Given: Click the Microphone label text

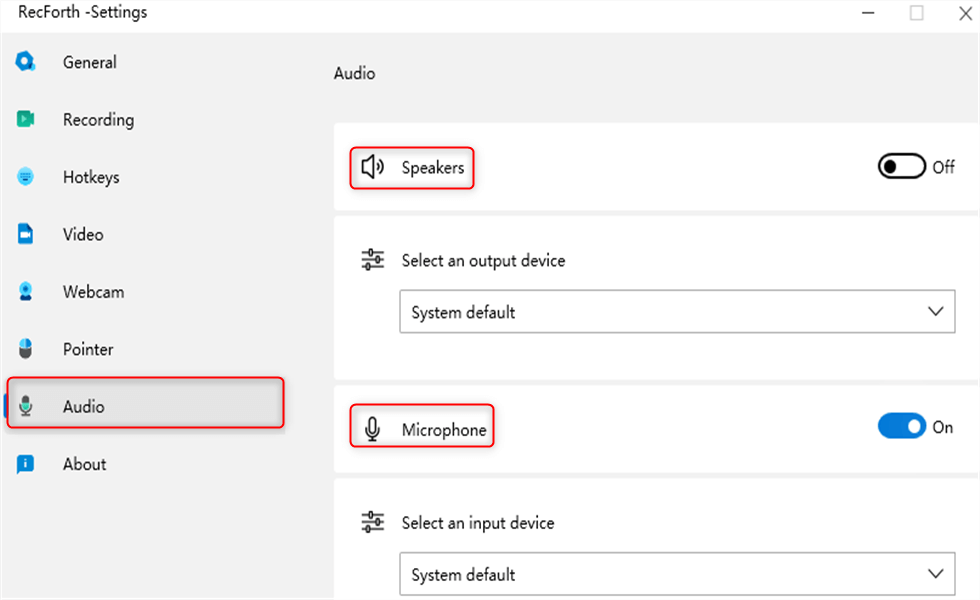Looking at the screenshot, I should coord(444,430).
